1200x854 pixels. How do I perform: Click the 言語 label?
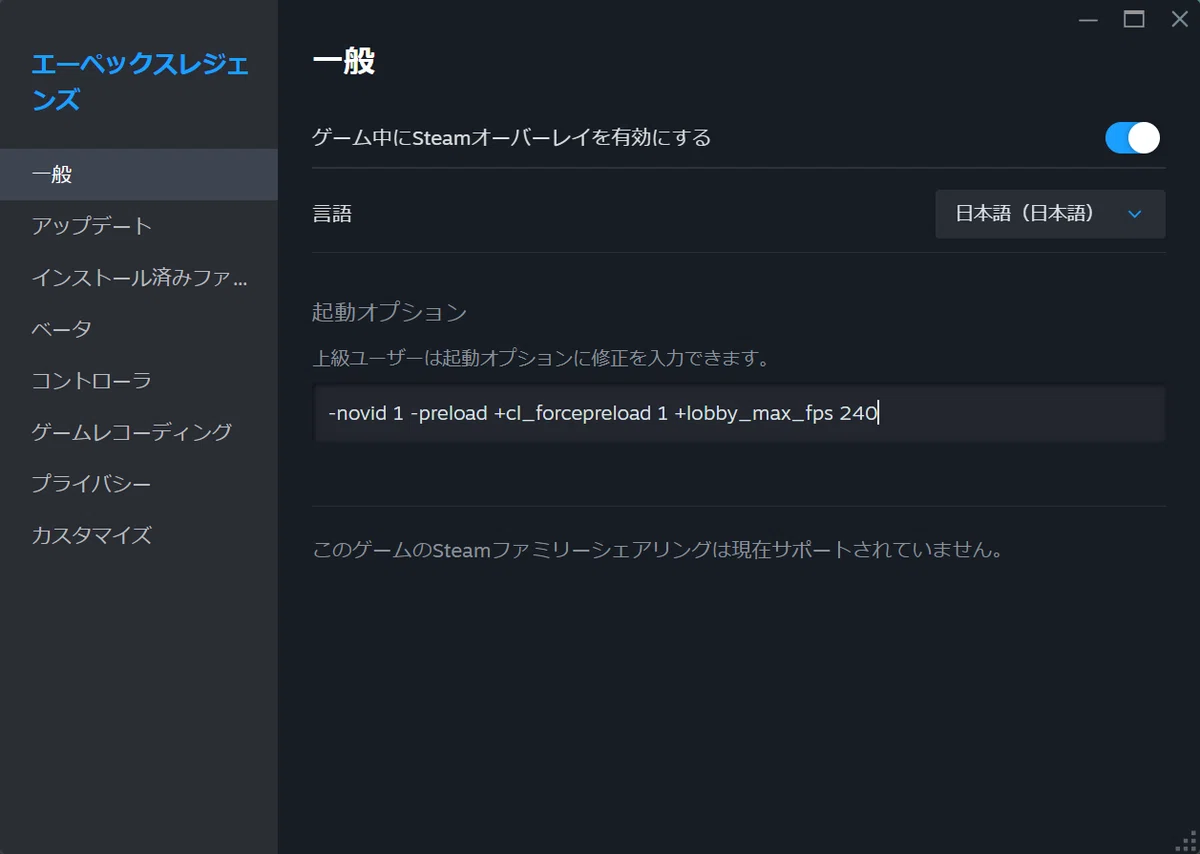[332, 214]
